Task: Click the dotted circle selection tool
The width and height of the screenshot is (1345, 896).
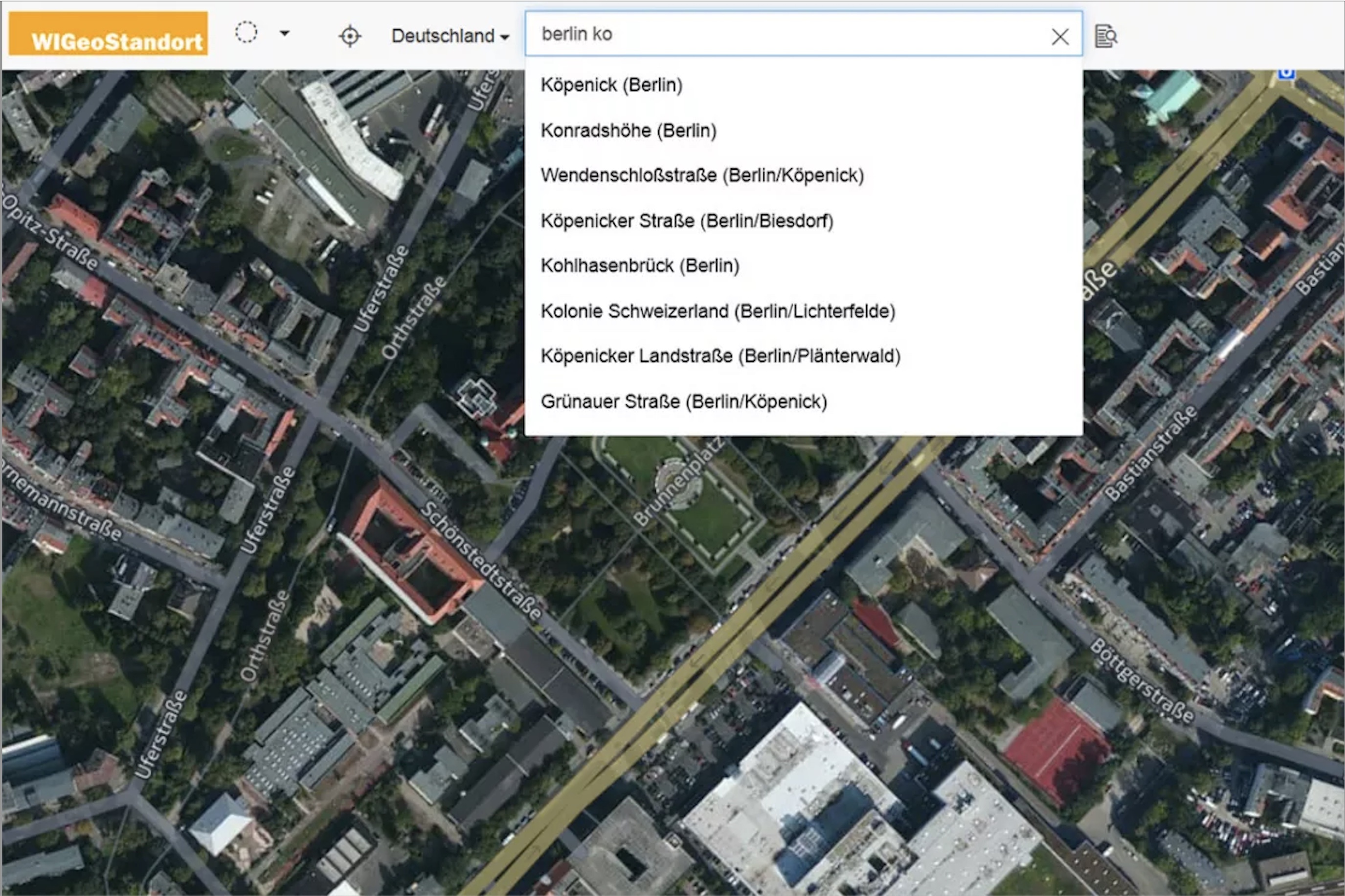Action: point(247,33)
